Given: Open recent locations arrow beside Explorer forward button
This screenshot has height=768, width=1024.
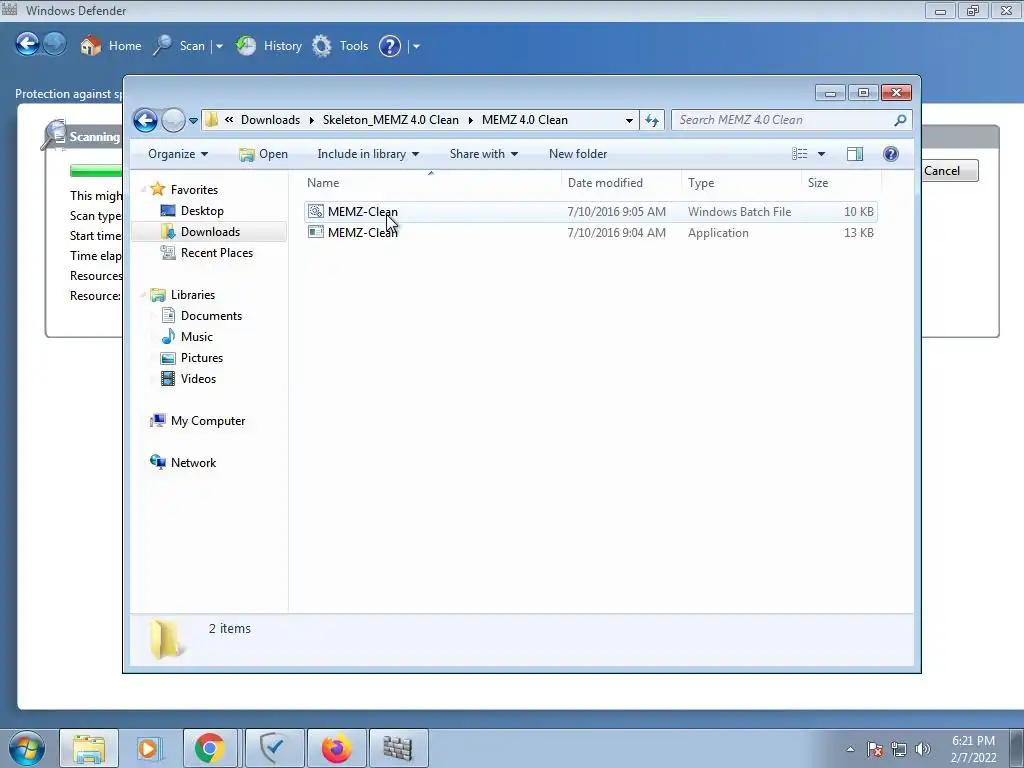Looking at the screenshot, I should [x=193, y=121].
